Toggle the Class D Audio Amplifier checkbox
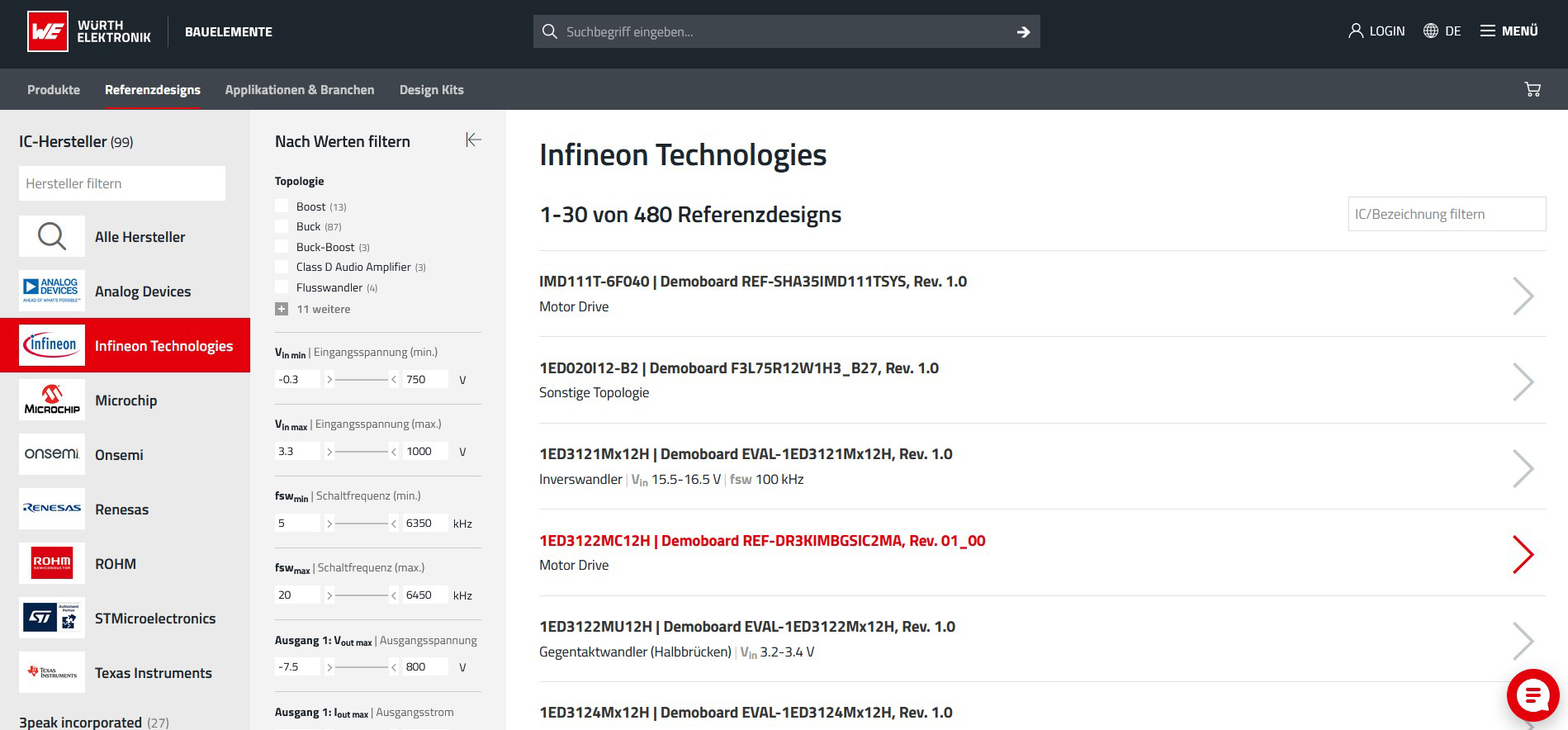Screen dimensions: 1568x730 coord(282,267)
